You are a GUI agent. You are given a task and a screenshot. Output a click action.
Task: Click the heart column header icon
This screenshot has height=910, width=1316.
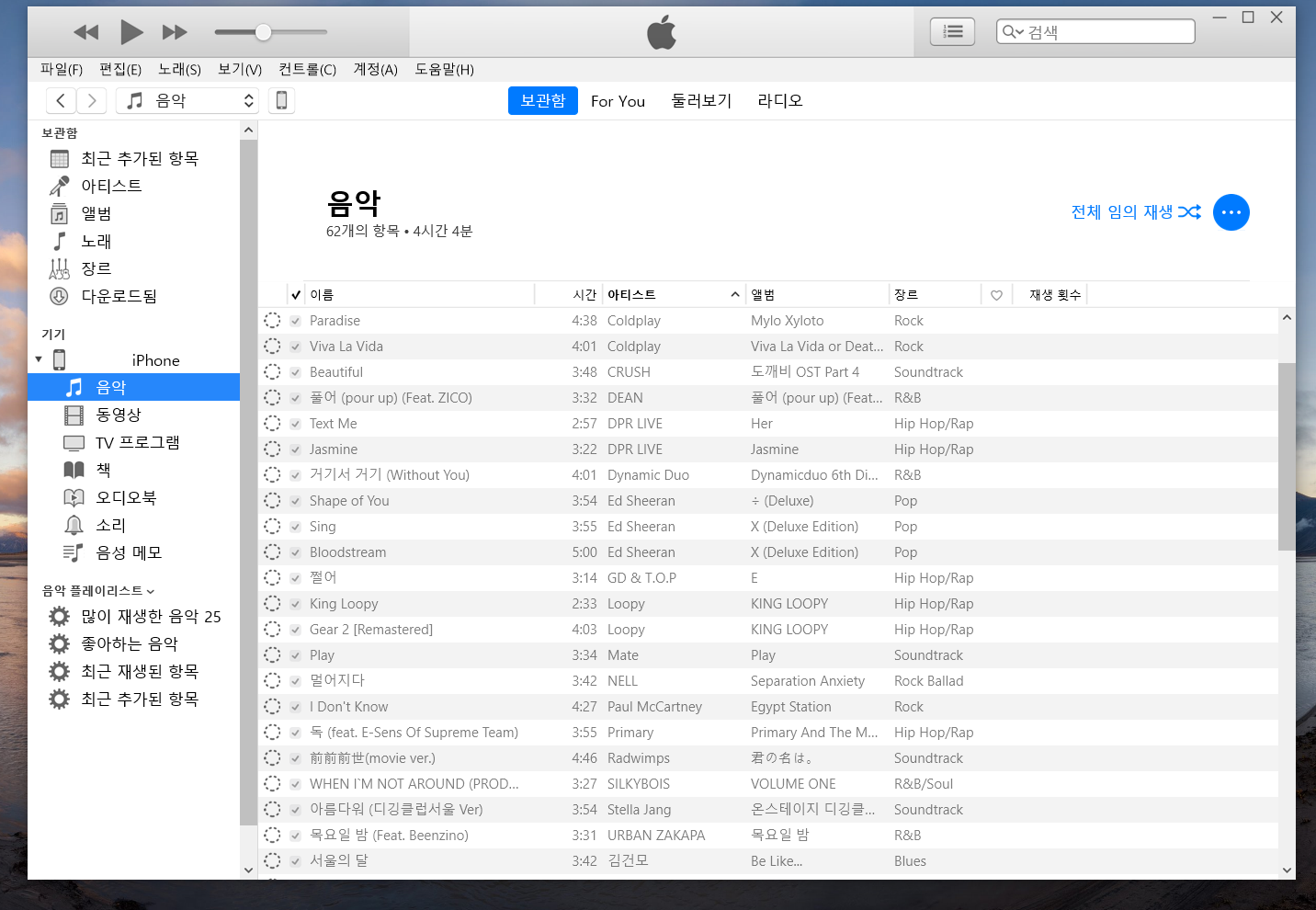click(x=996, y=295)
